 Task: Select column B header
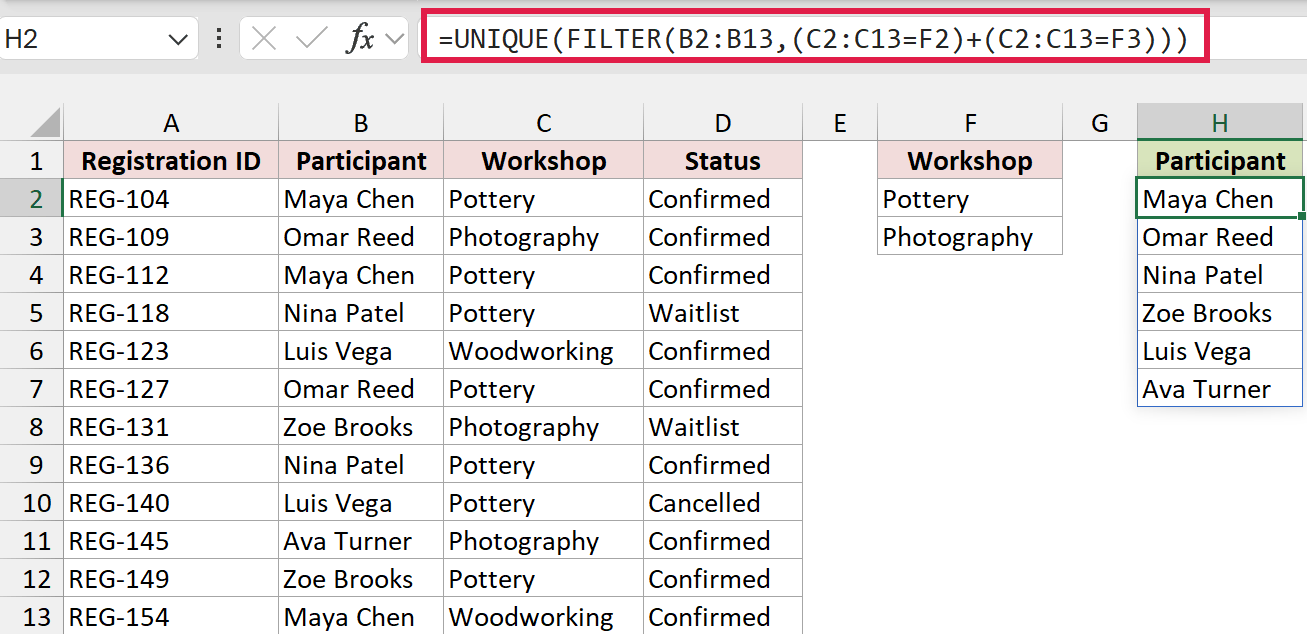[361, 123]
